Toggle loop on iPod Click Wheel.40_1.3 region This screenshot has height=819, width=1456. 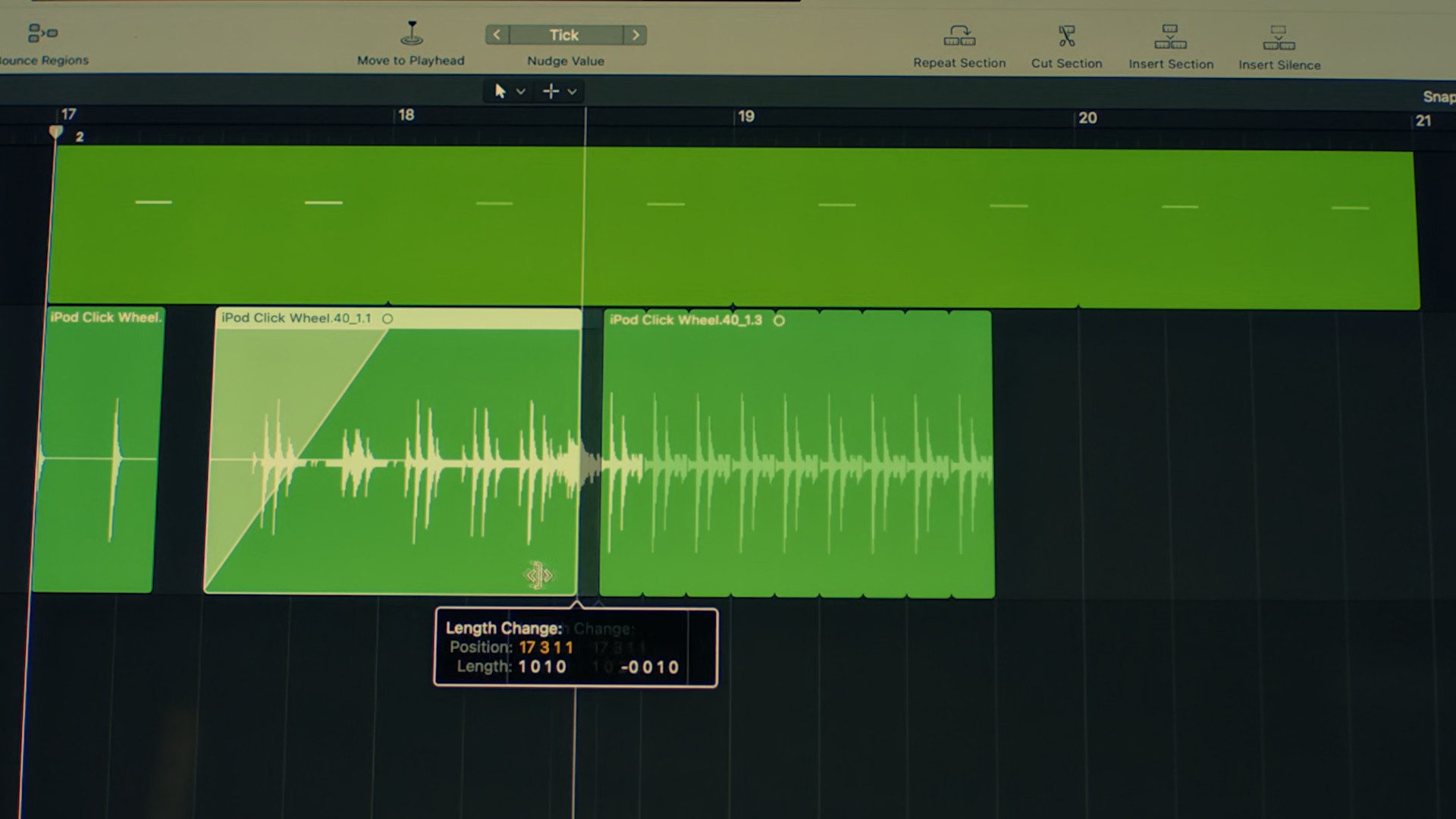780,321
